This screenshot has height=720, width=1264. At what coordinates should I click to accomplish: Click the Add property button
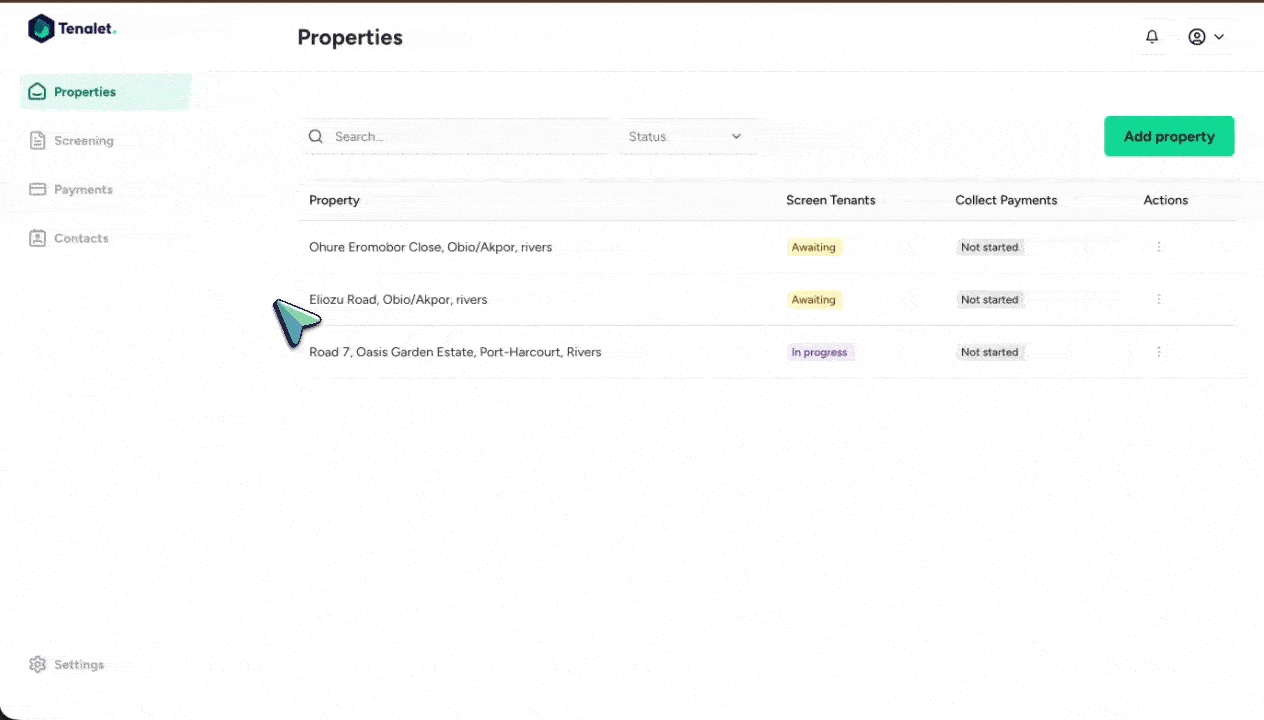coord(1169,136)
